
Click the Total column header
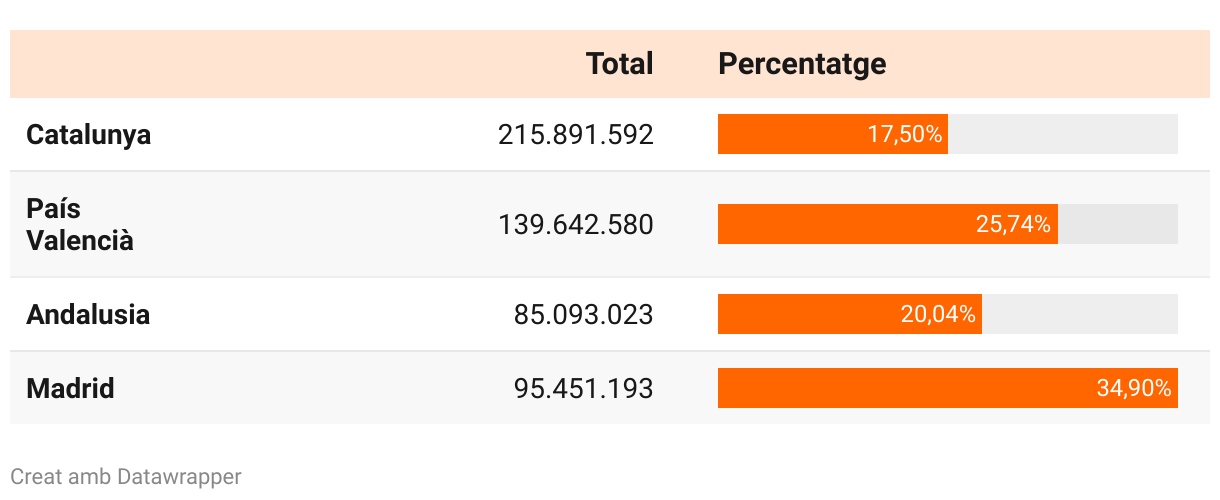click(x=619, y=64)
